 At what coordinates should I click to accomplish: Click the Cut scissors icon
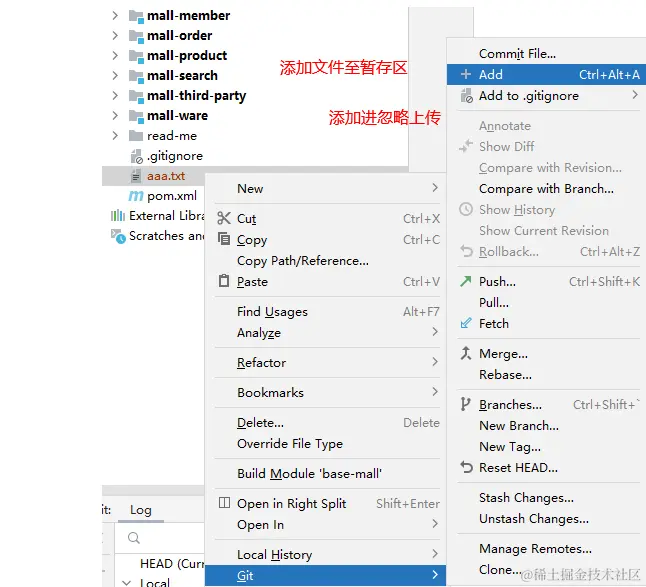(224, 218)
